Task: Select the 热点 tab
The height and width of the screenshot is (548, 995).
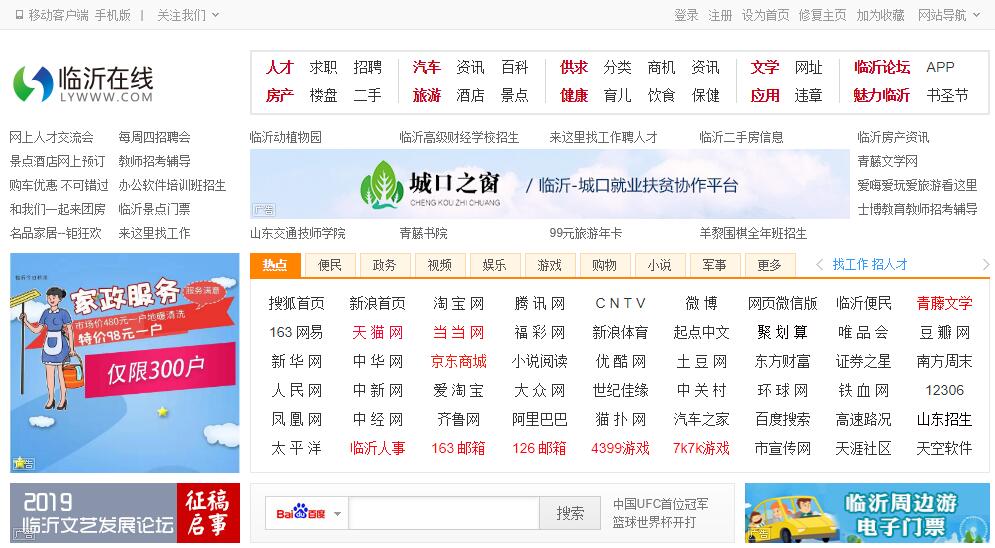Action: tap(275, 265)
